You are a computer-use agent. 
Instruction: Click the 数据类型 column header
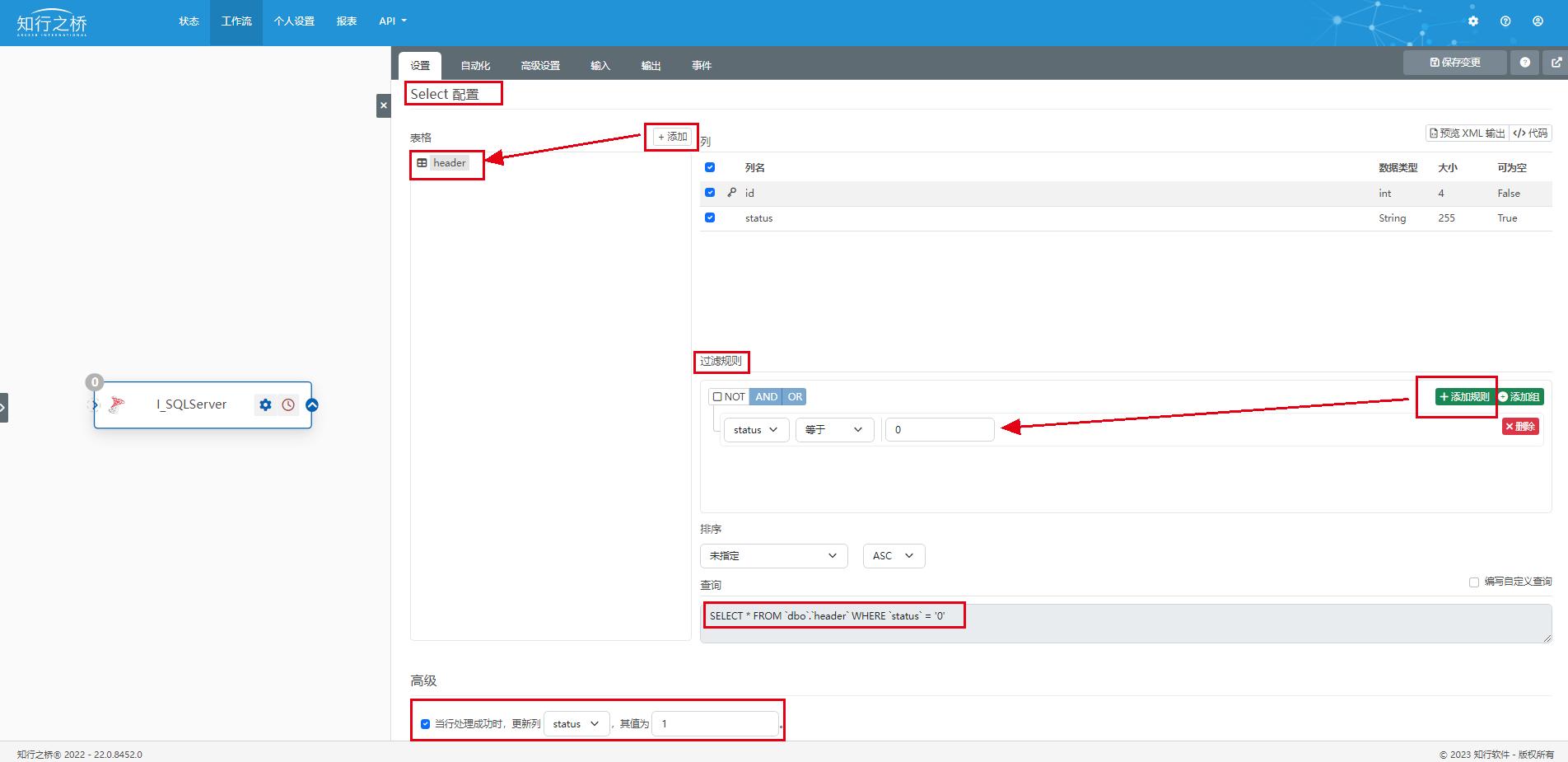tap(1398, 168)
